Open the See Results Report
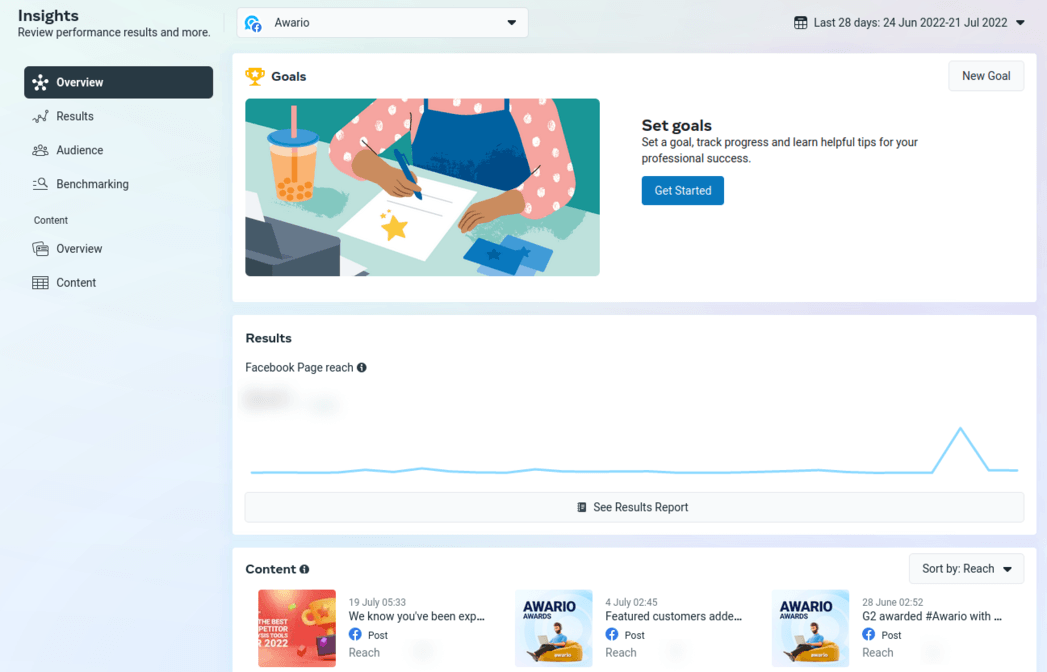 point(634,507)
